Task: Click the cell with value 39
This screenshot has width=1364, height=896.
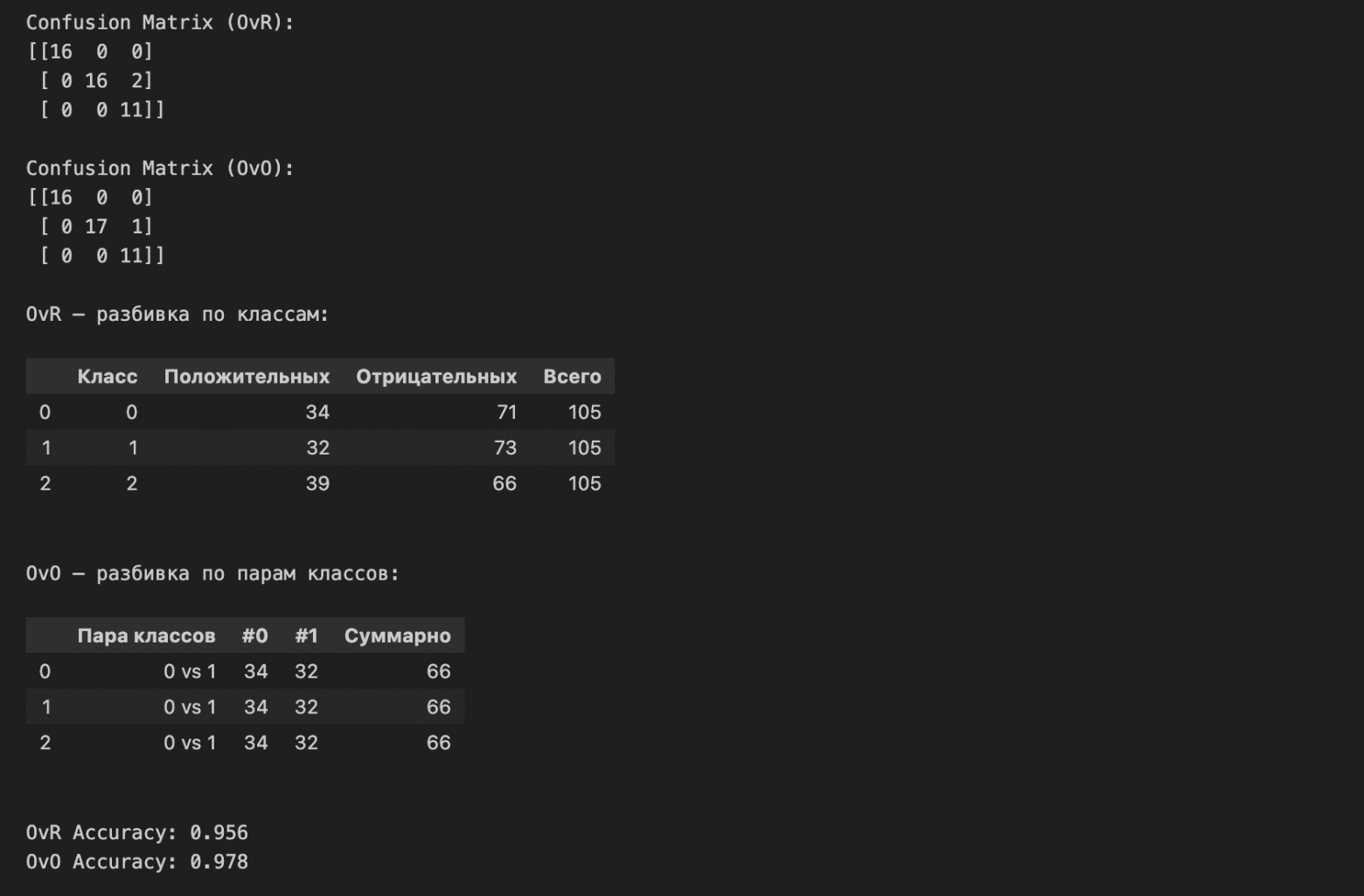Action: [x=317, y=483]
